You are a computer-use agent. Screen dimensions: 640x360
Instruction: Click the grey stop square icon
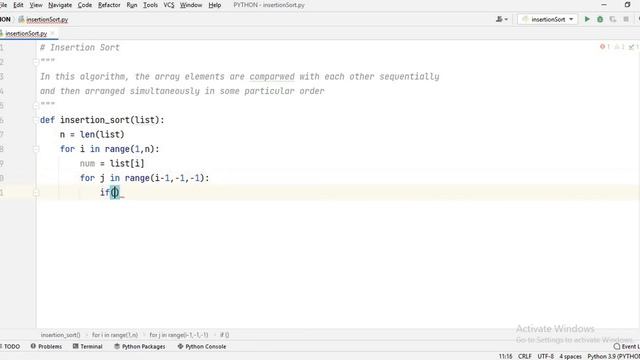[x=626, y=19]
